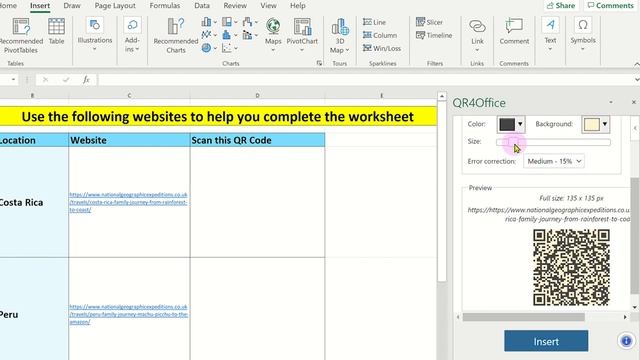Viewport: 640px width, 360px height.
Task: Insert the QR code into the sheet
Action: (x=546, y=341)
